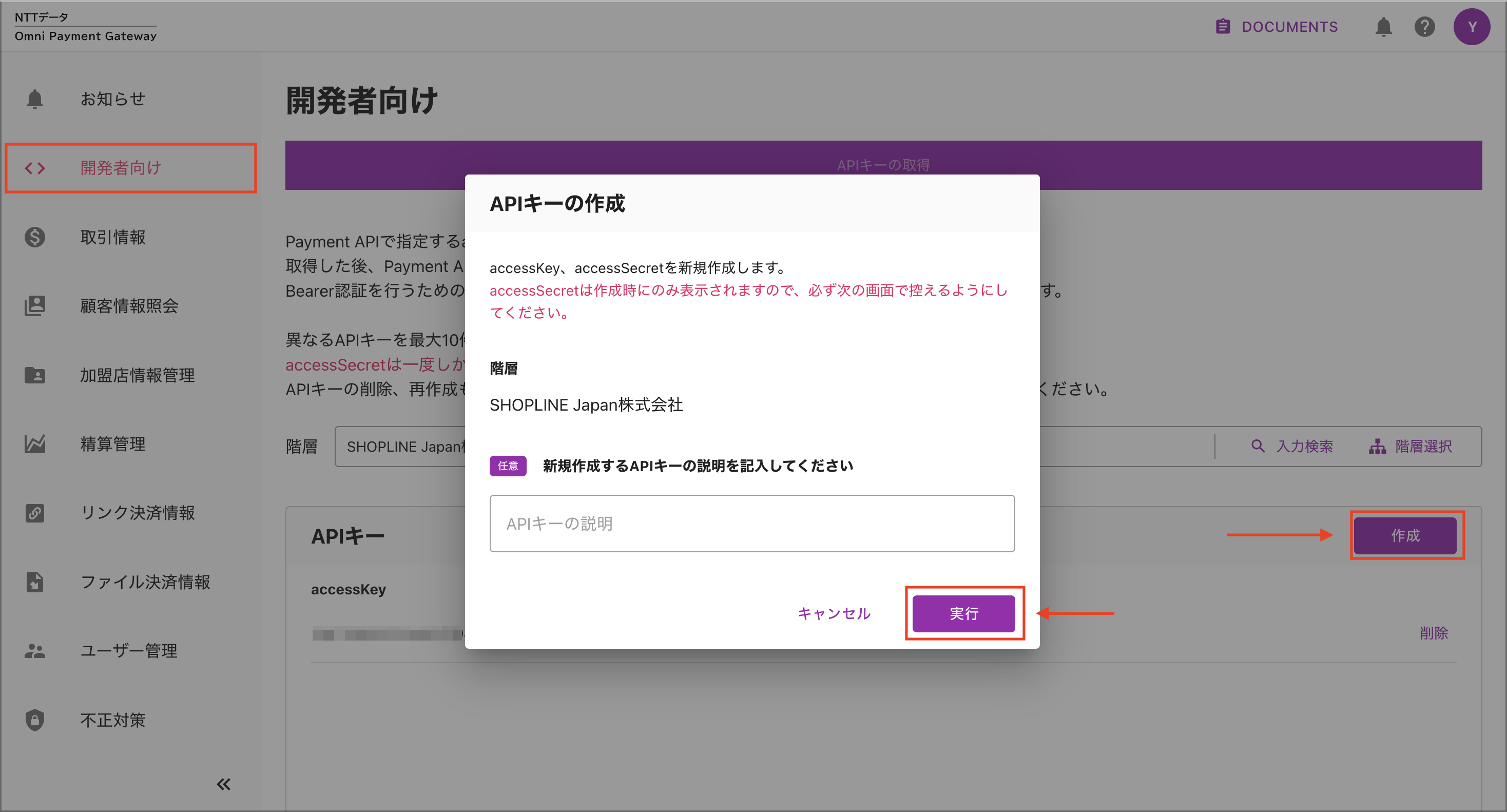Image resolution: width=1507 pixels, height=812 pixels.
Task: Collapse the sidebar with the double chevron
Action: click(x=223, y=784)
